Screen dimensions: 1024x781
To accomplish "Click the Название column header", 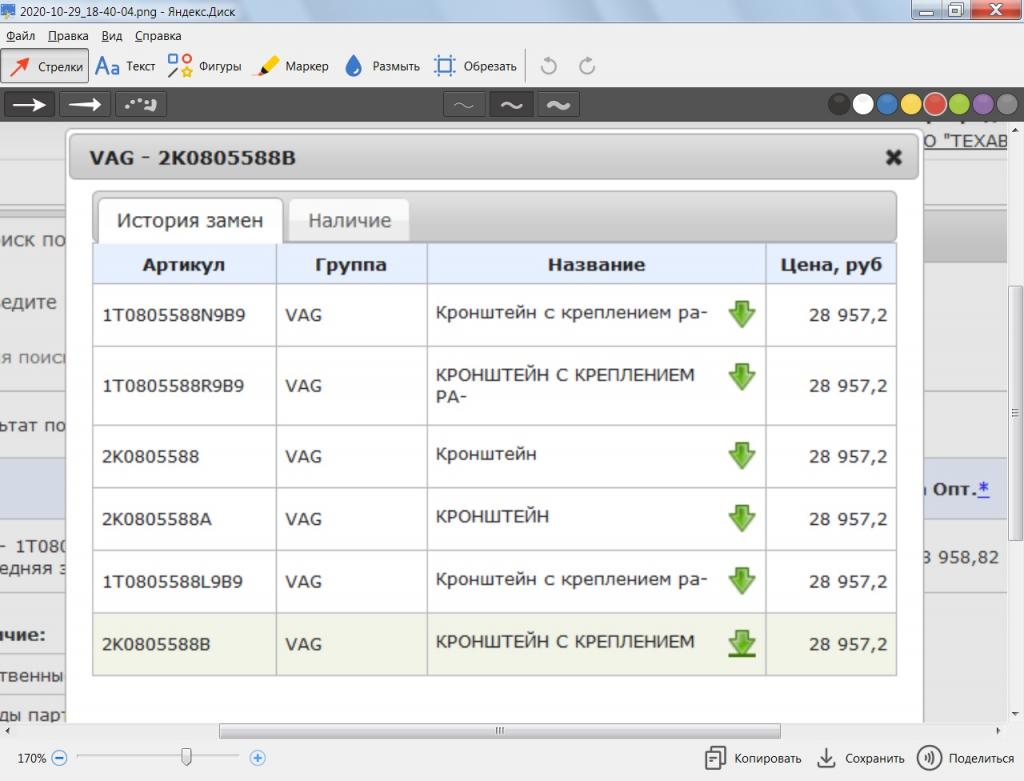I will (x=596, y=264).
